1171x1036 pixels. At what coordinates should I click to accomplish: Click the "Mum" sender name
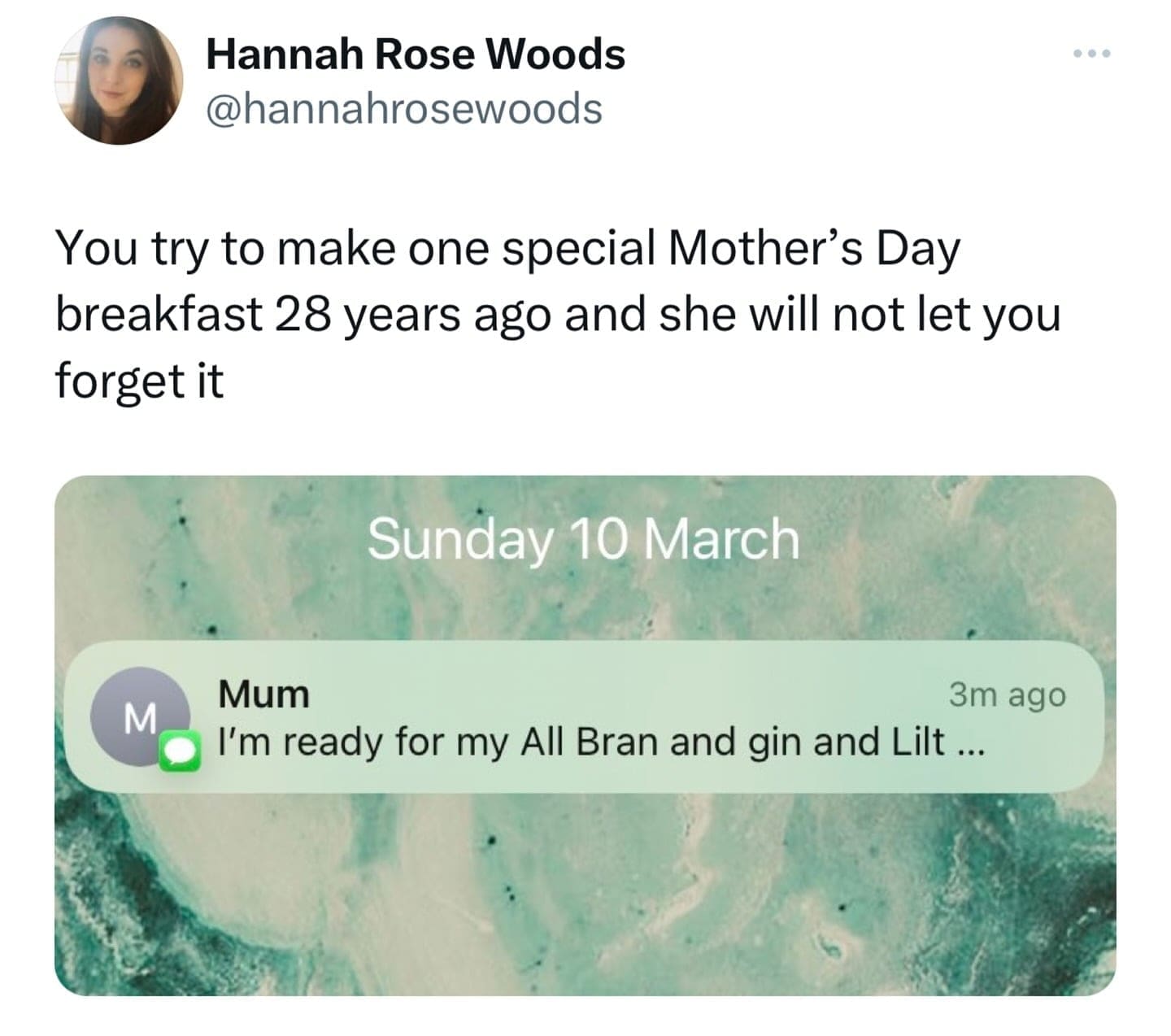tap(264, 694)
